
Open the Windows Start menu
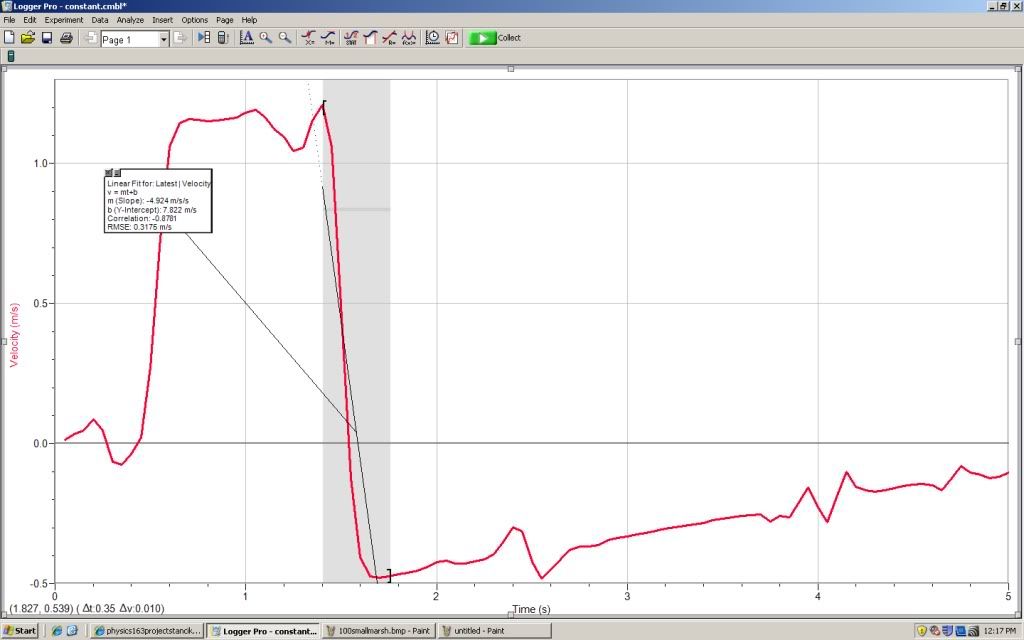tap(19, 630)
